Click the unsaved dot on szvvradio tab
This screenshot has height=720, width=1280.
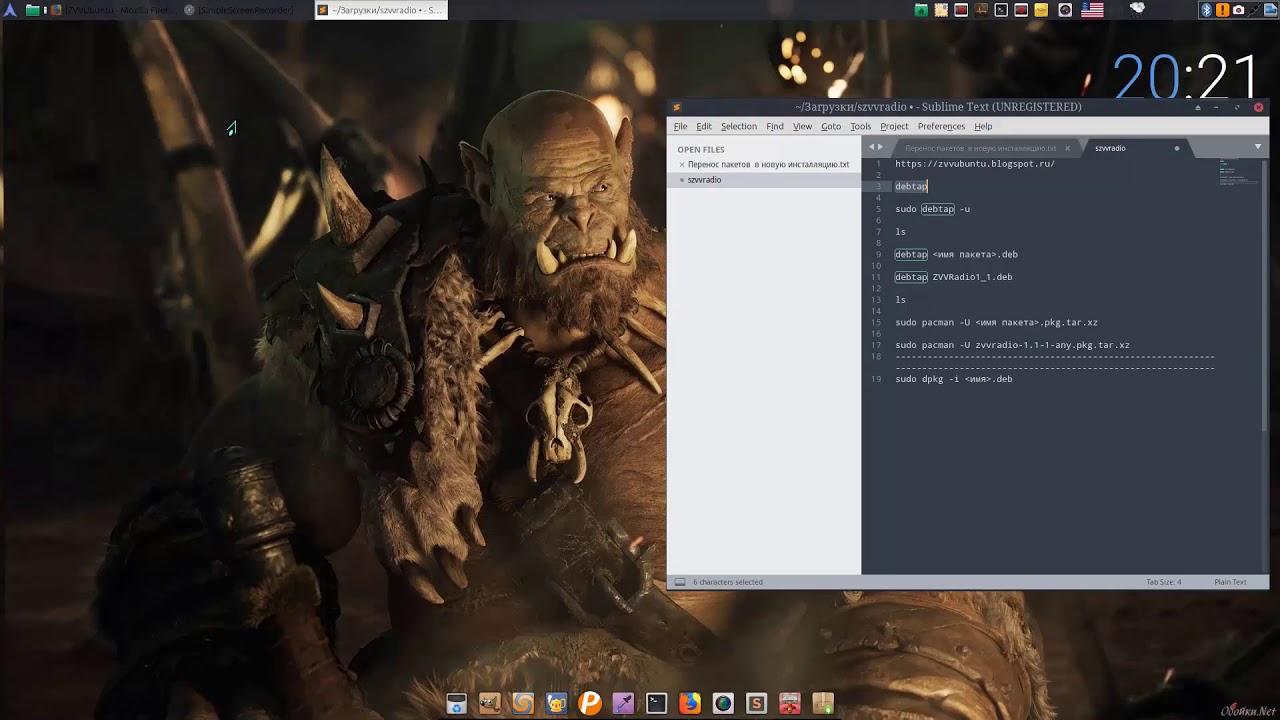pos(1176,148)
